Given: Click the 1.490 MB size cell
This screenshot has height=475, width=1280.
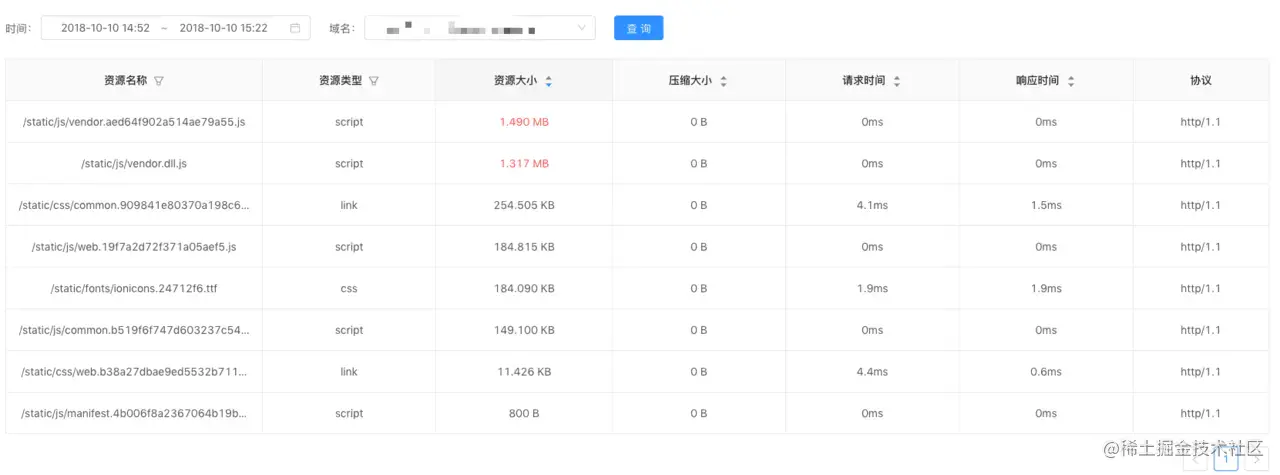Looking at the screenshot, I should tap(524, 122).
